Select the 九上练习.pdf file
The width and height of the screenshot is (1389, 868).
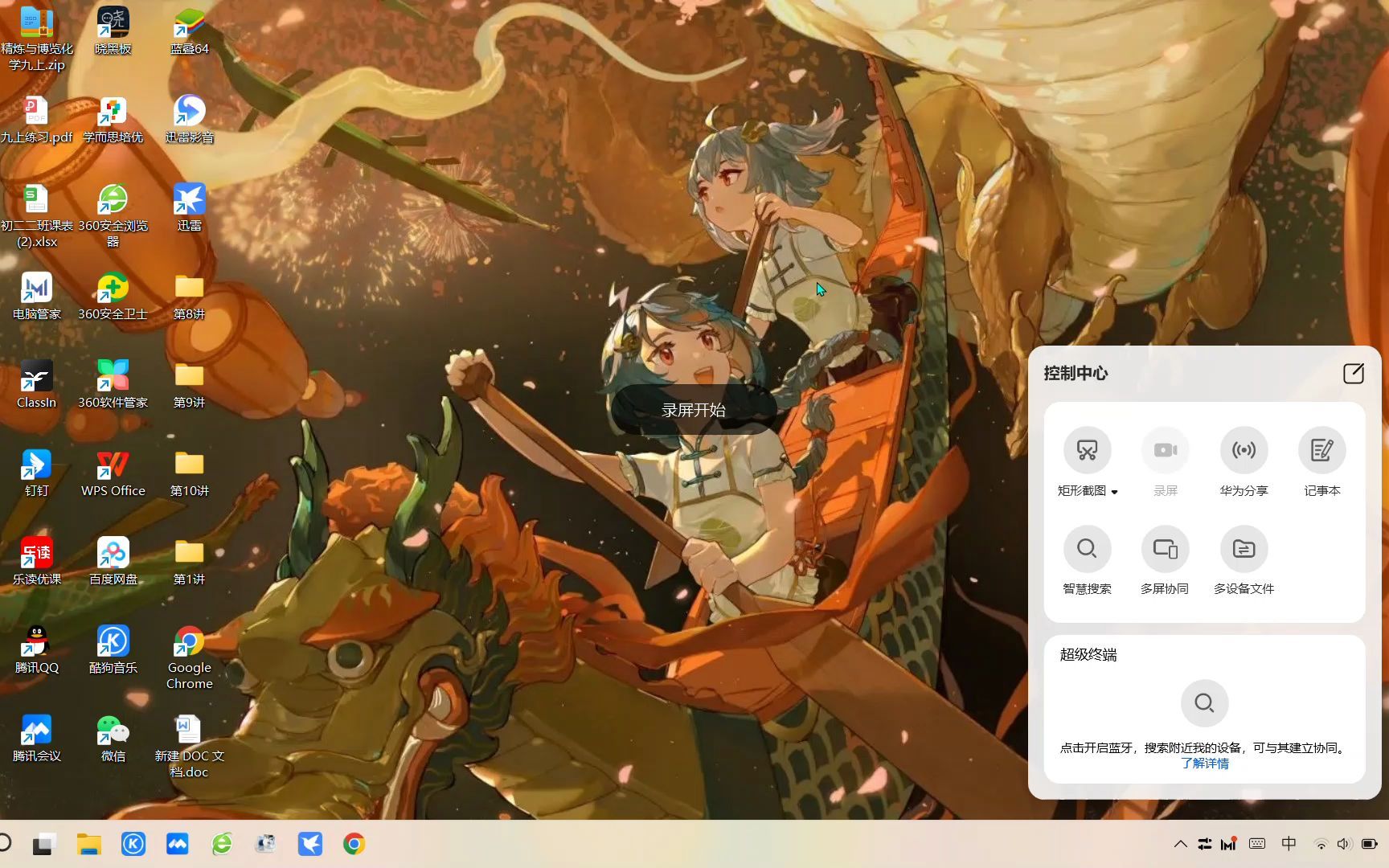36,120
